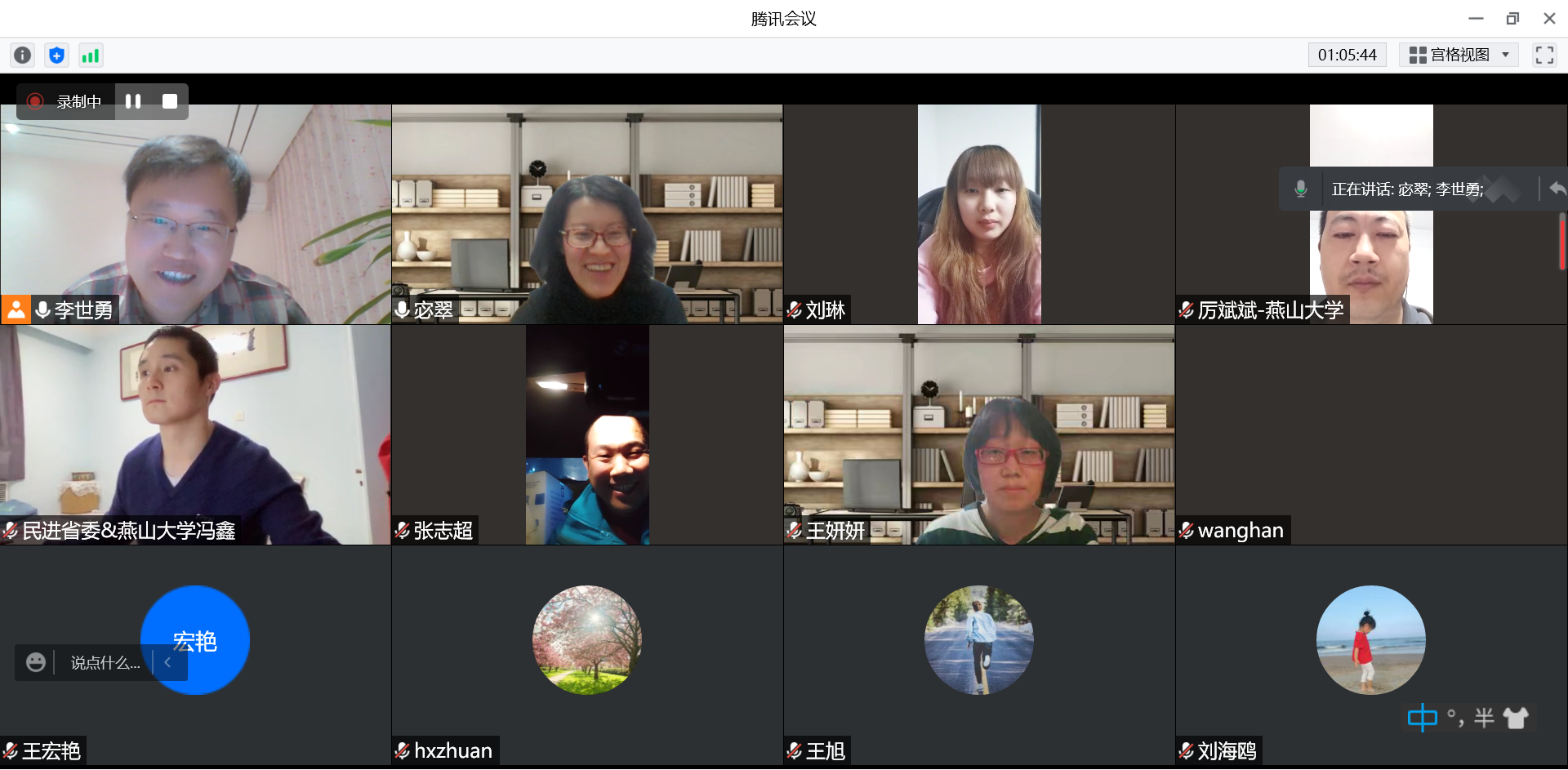Select hxzhuan's cherry blossom avatar
The height and width of the screenshot is (770, 1568).
point(586,639)
